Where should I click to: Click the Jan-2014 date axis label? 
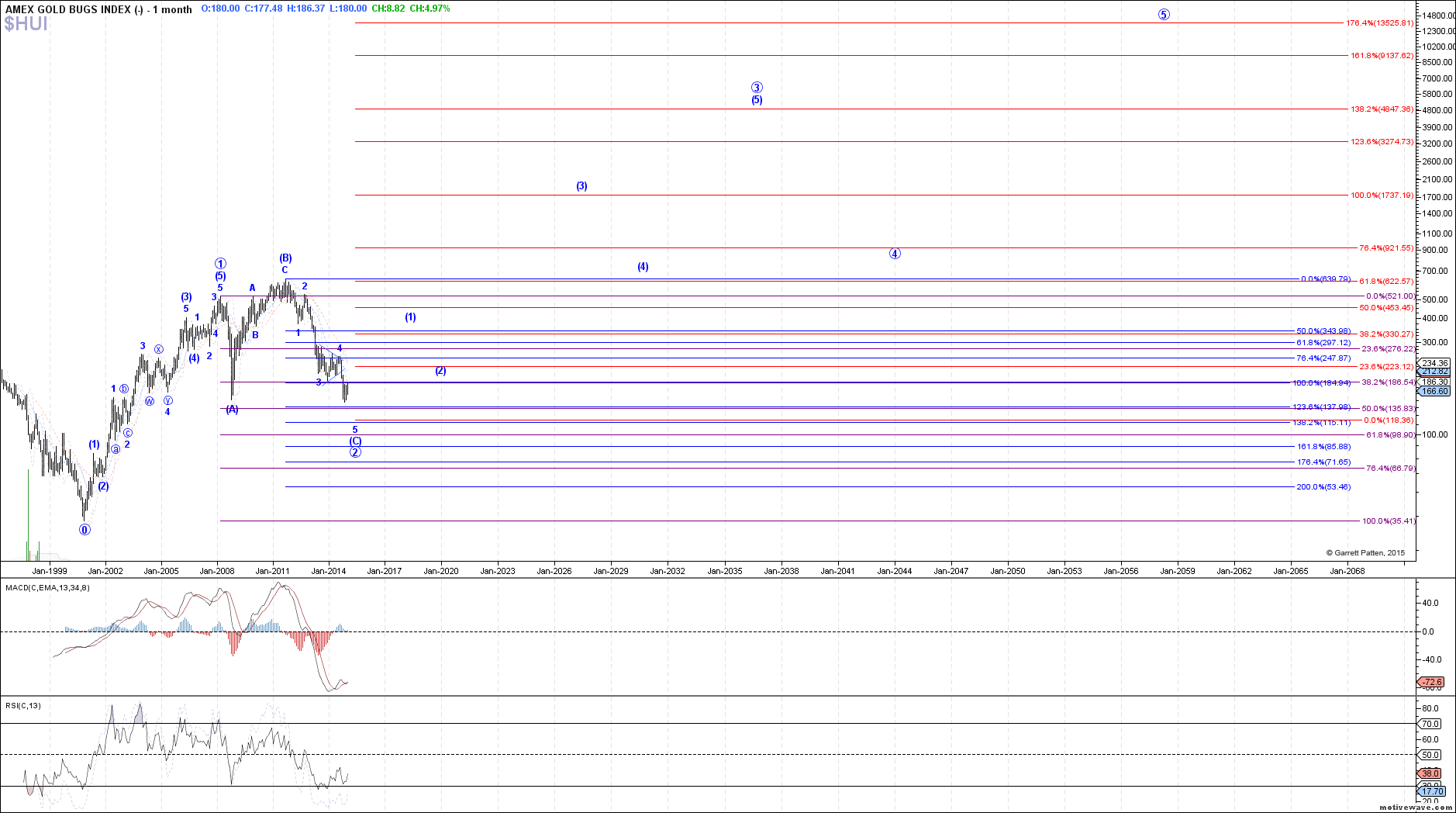[x=329, y=571]
